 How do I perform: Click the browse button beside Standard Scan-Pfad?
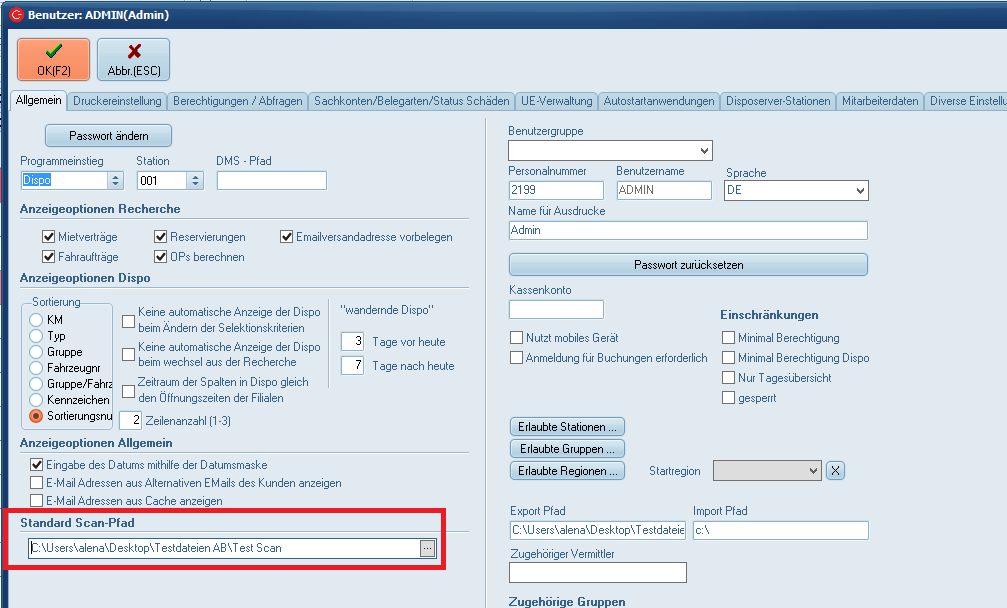click(x=428, y=548)
